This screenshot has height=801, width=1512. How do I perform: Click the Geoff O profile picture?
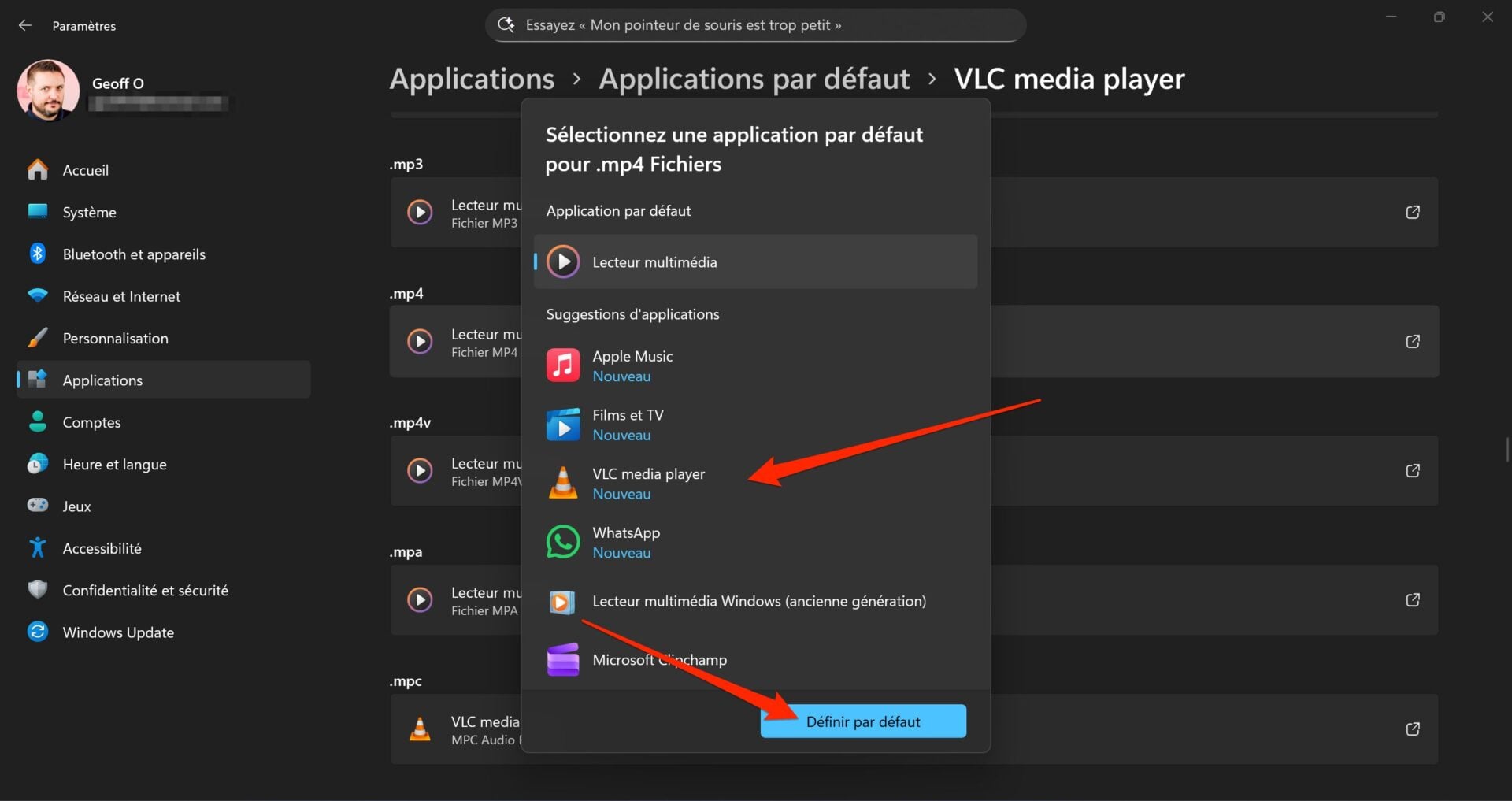tap(48, 91)
